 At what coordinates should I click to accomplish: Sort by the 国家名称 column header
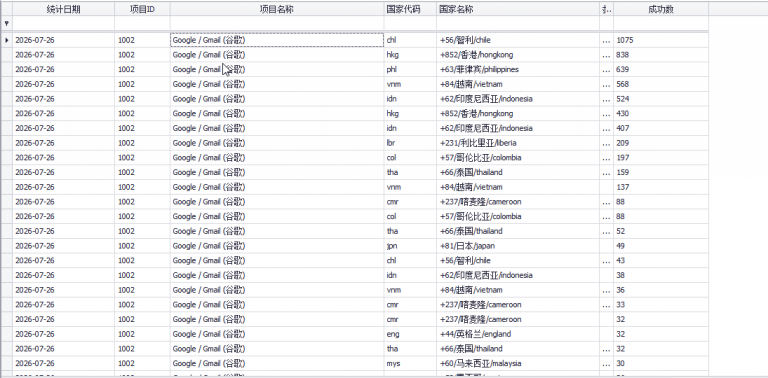518,9
